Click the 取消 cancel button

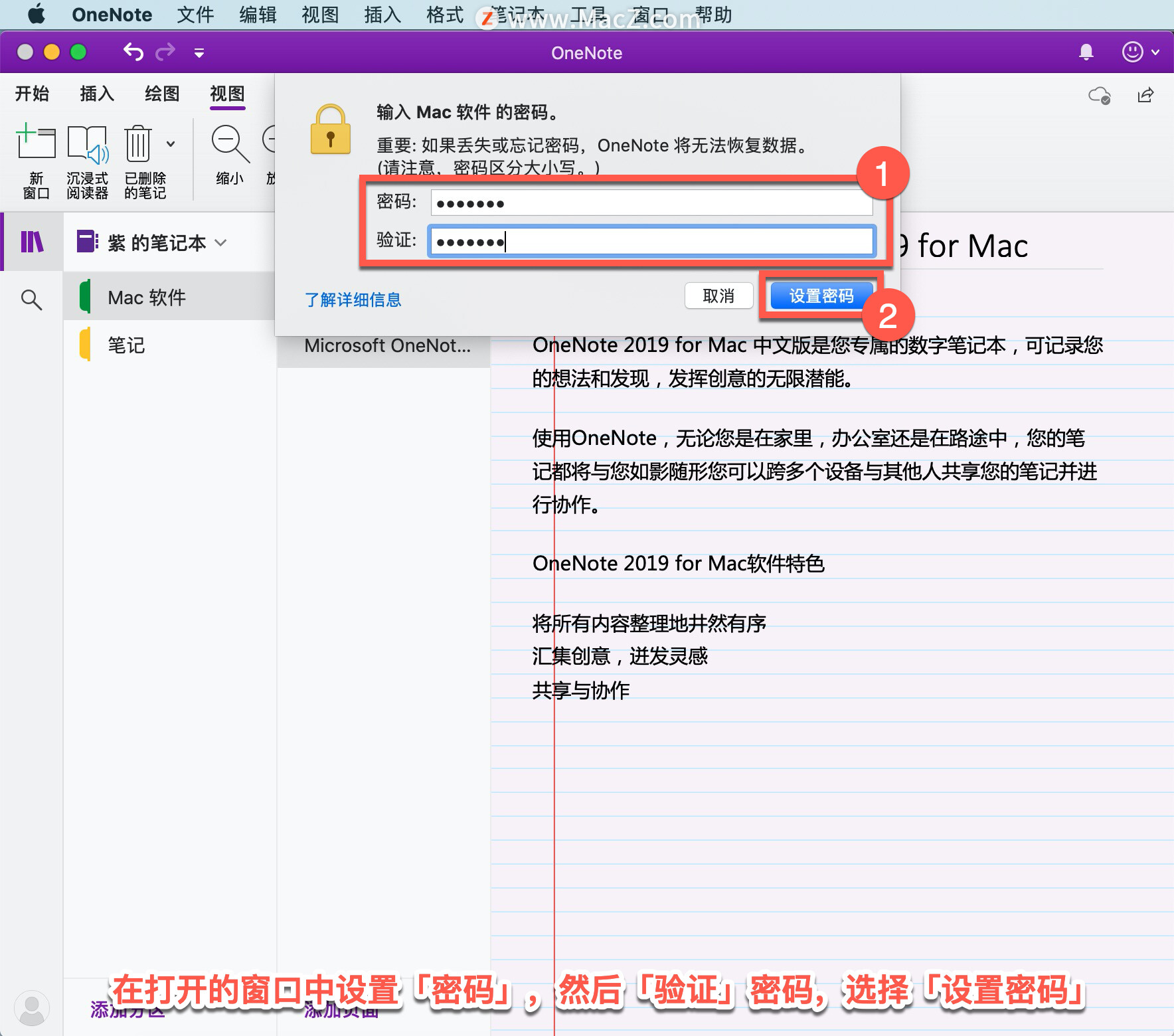[718, 296]
